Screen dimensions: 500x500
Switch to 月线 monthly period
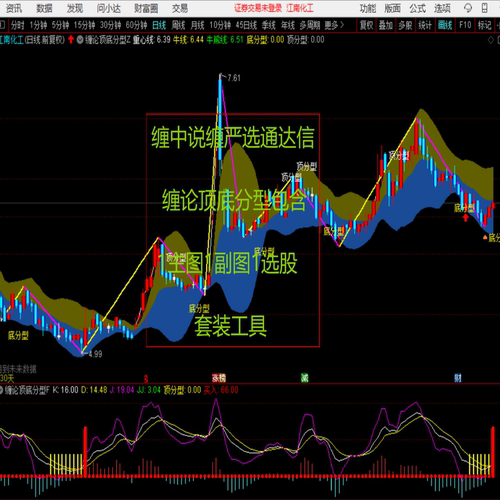click(x=197, y=25)
